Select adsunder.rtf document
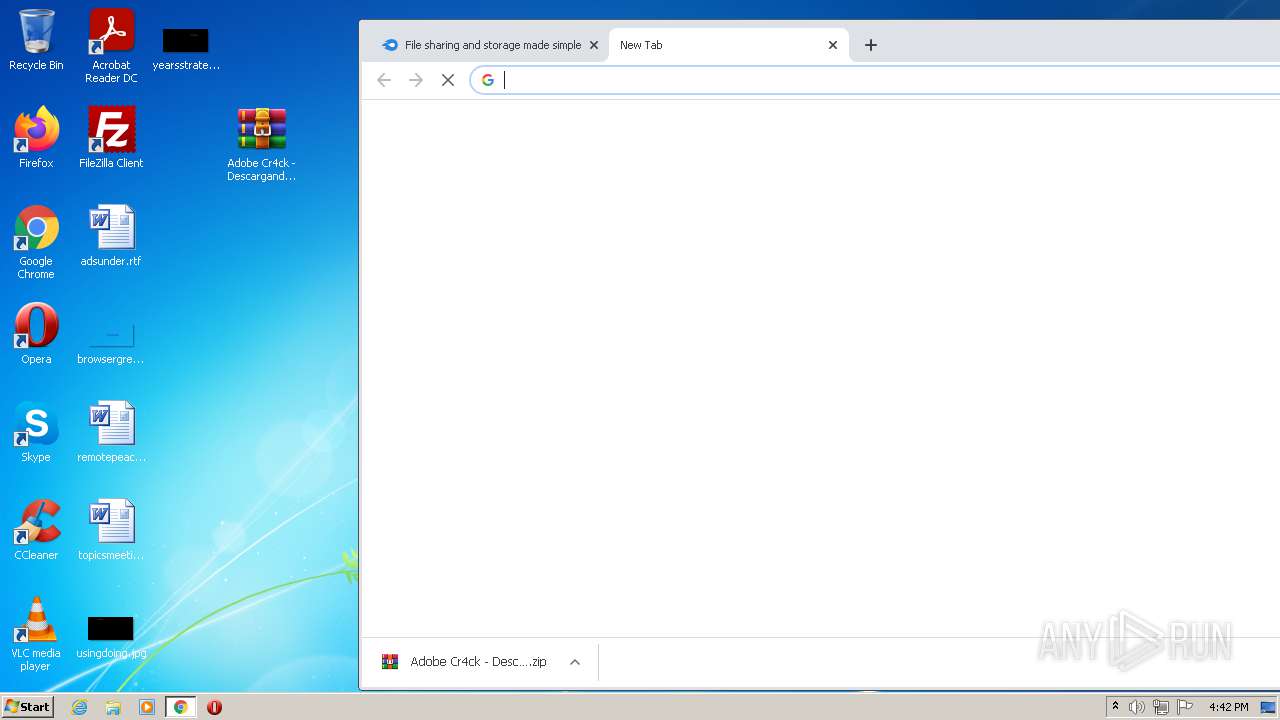This screenshot has height=720, width=1280. (111, 236)
